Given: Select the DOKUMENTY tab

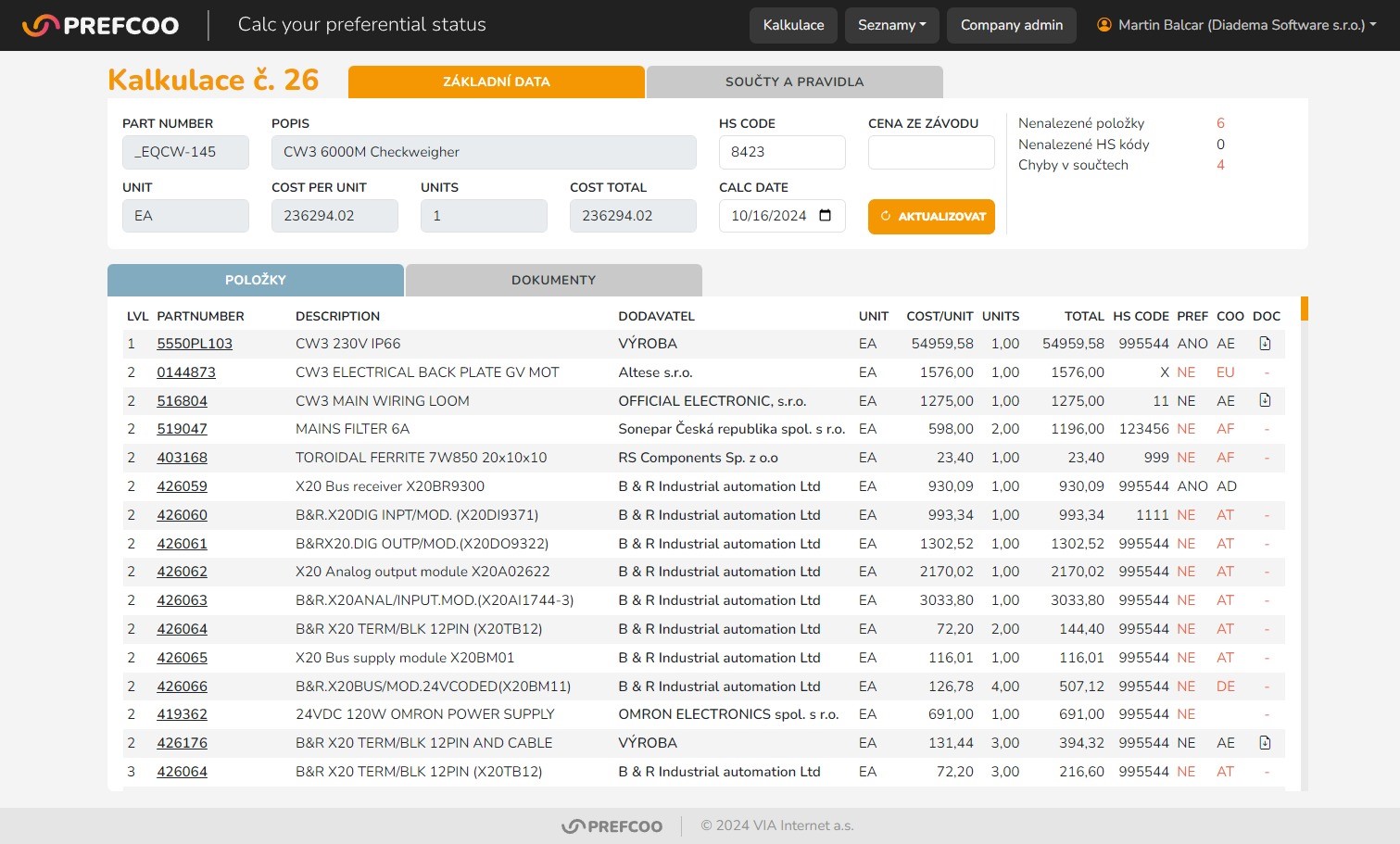Looking at the screenshot, I should pyautogui.click(x=554, y=280).
